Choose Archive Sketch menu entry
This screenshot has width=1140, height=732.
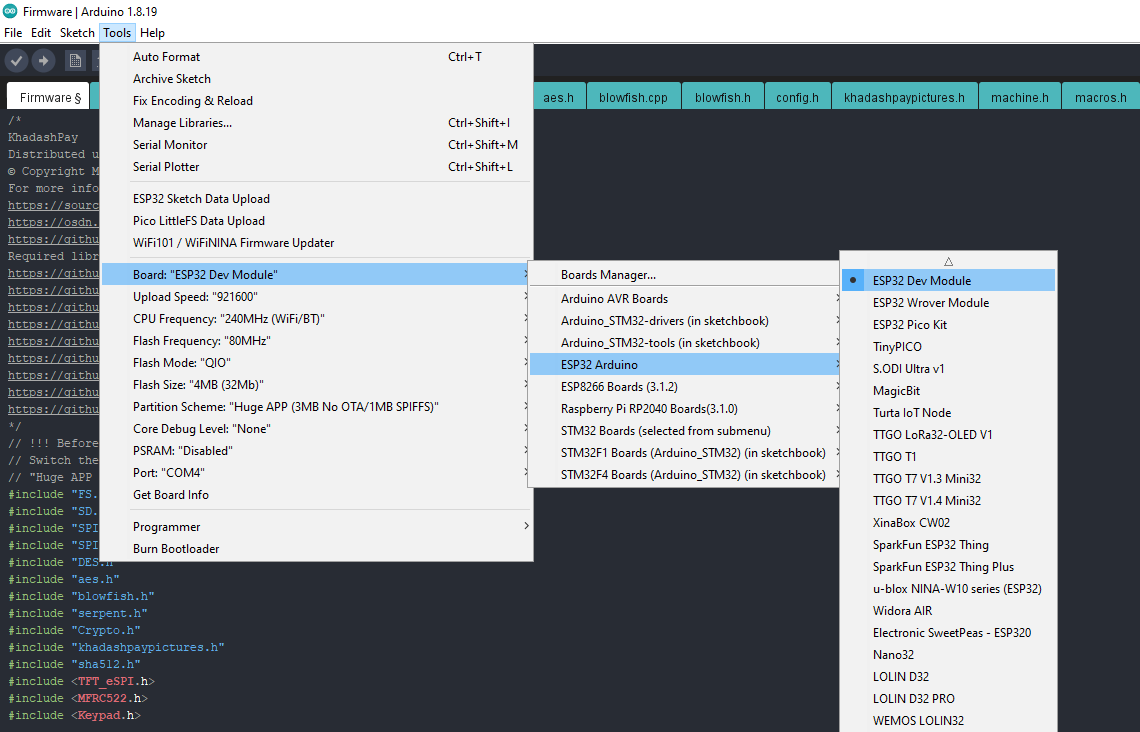point(317,79)
